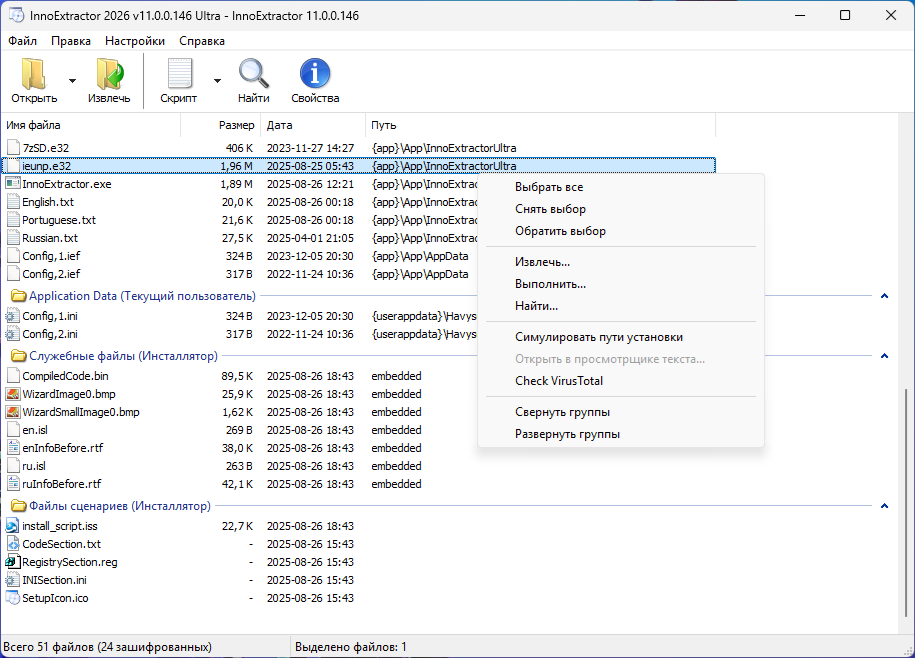Select the ieunp.e32 file row
The height and width of the screenshot is (658, 915).
point(358,166)
